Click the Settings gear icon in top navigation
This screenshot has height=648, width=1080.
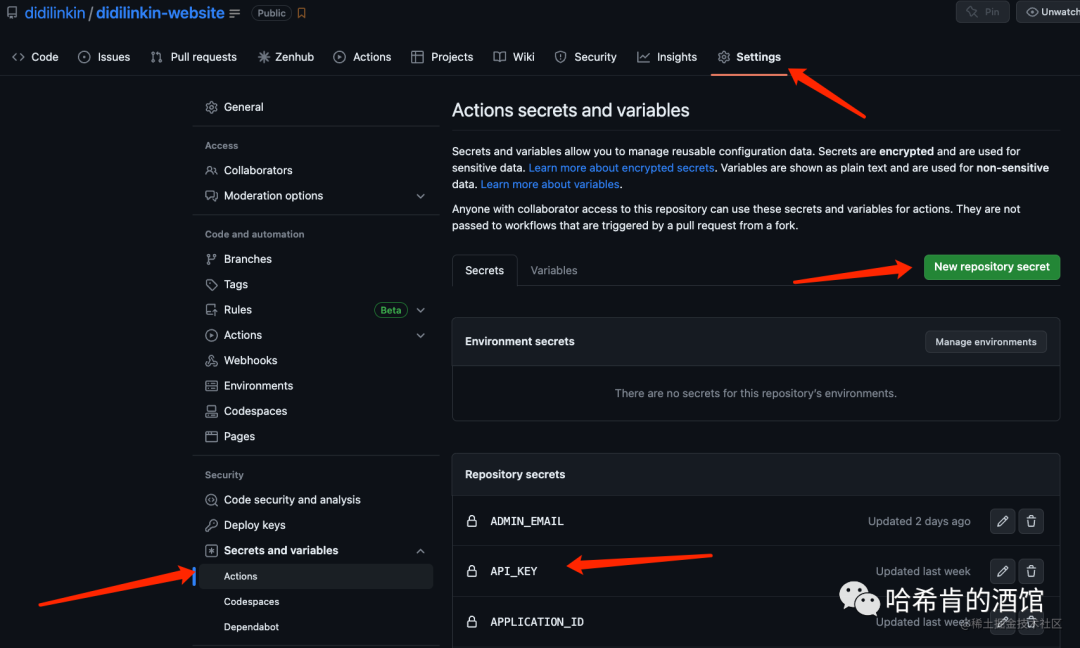723,57
